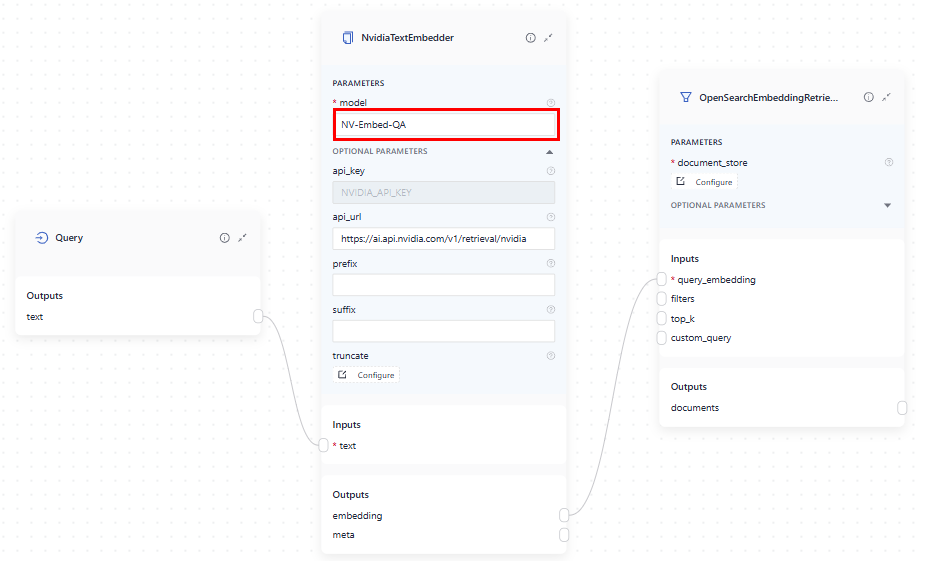
Task: Click the Query text output connector
Action: click(x=258, y=317)
